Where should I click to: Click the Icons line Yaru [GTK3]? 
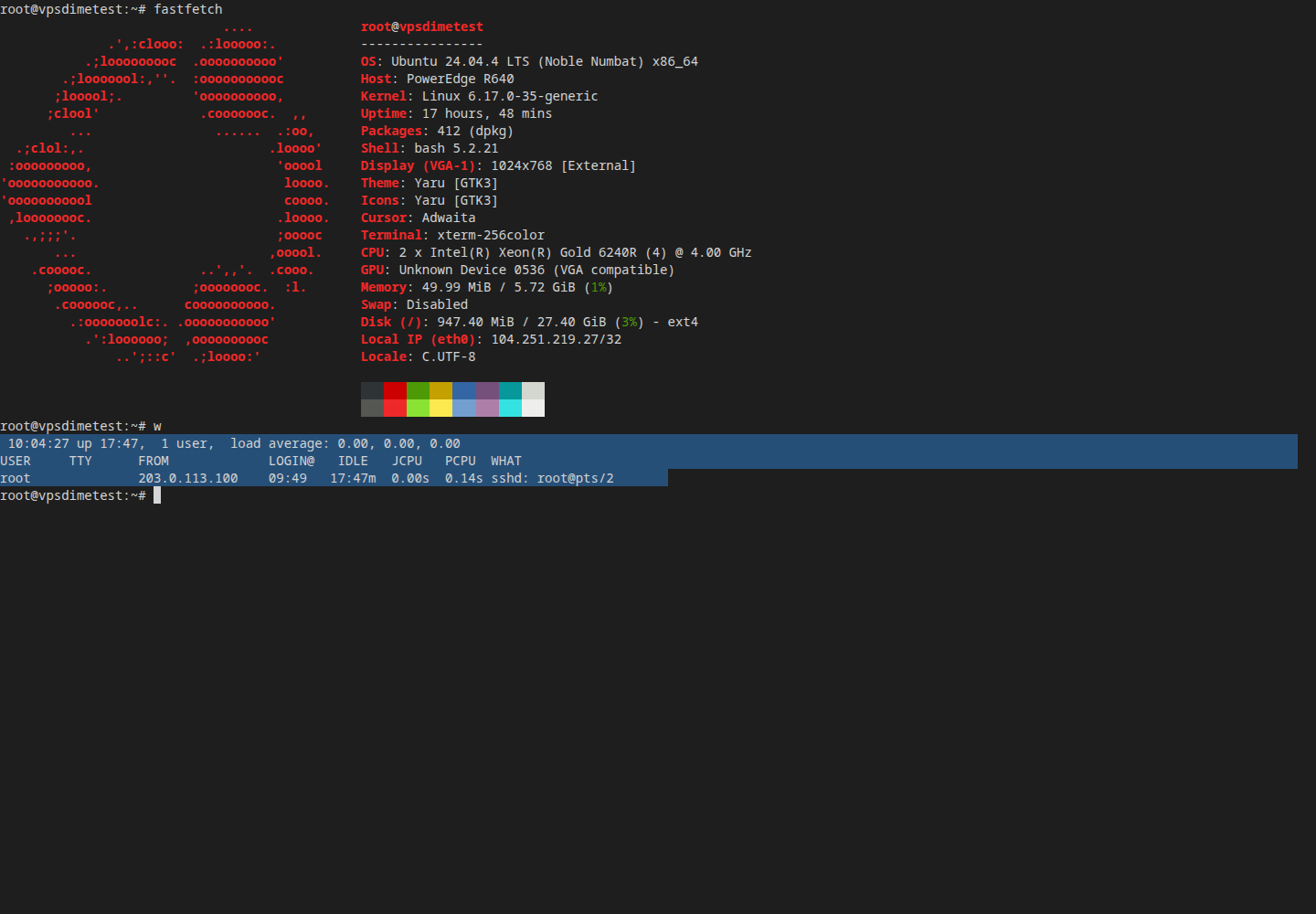click(x=430, y=200)
